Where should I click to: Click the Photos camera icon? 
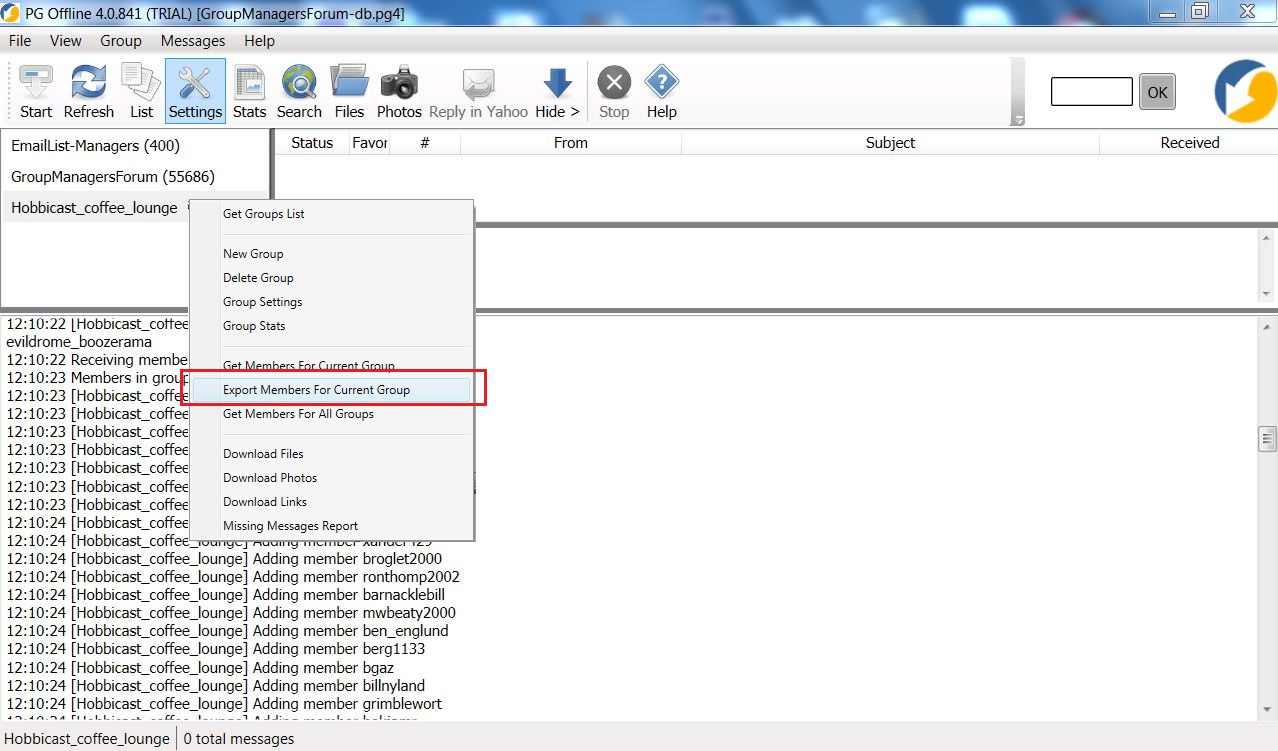click(x=399, y=91)
